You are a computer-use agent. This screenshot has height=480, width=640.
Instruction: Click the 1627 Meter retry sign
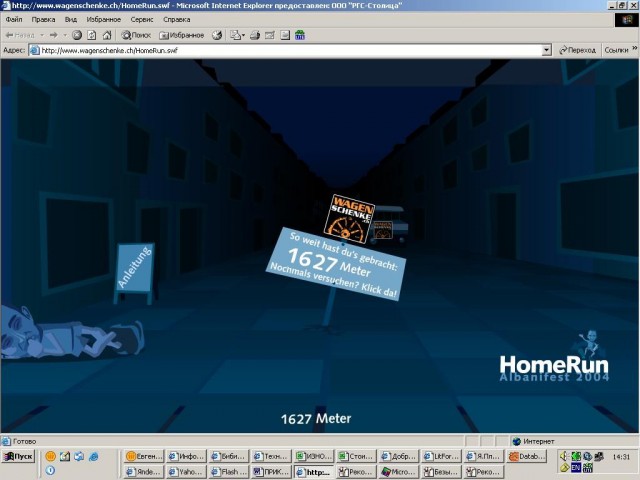336,264
